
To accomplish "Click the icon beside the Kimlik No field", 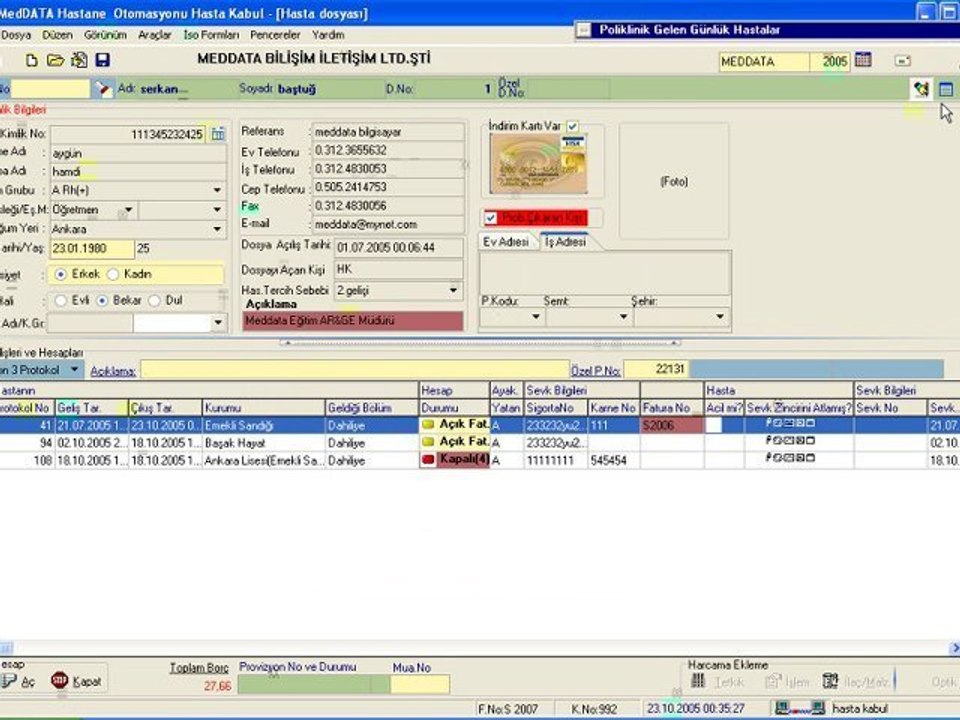I will pyautogui.click(x=218, y=134).
